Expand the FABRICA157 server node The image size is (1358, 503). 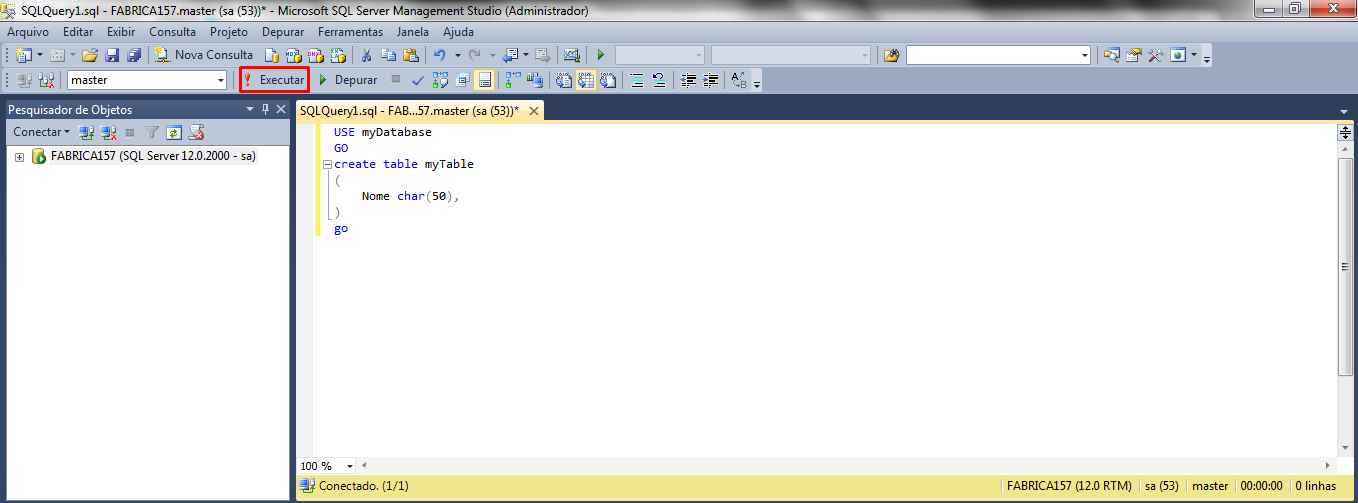(x=19, y=157)
